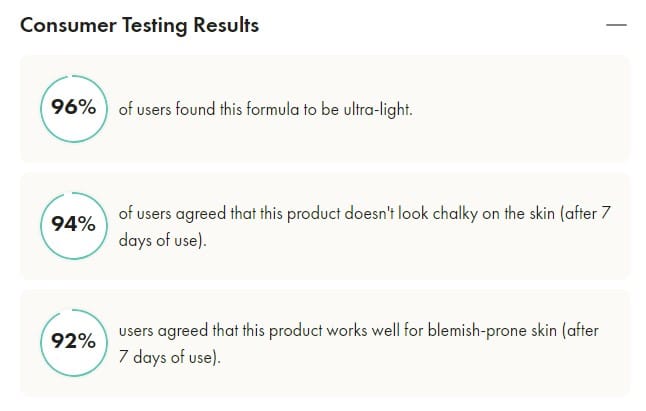646x411 pixels.
Task: Click the 92% circular result badge
Action: tap(74, 340)
